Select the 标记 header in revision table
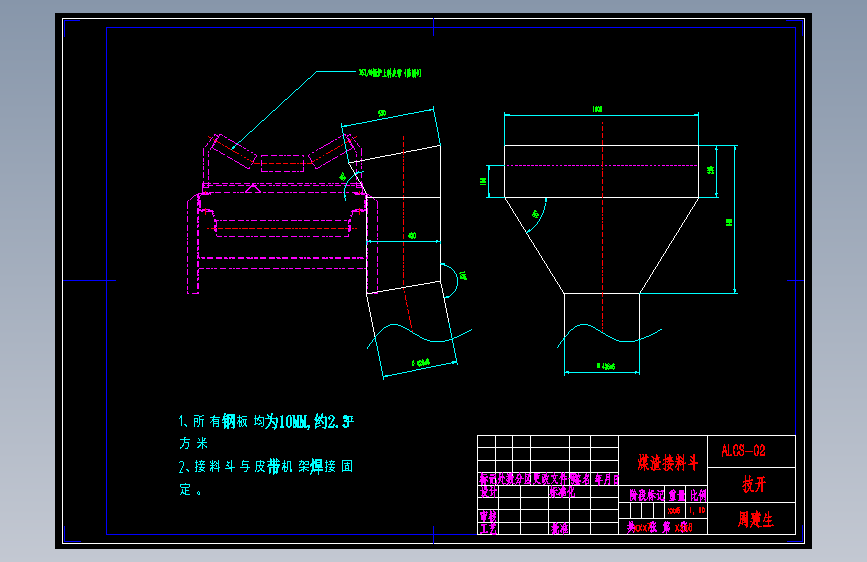 click(x=488, y=479)
